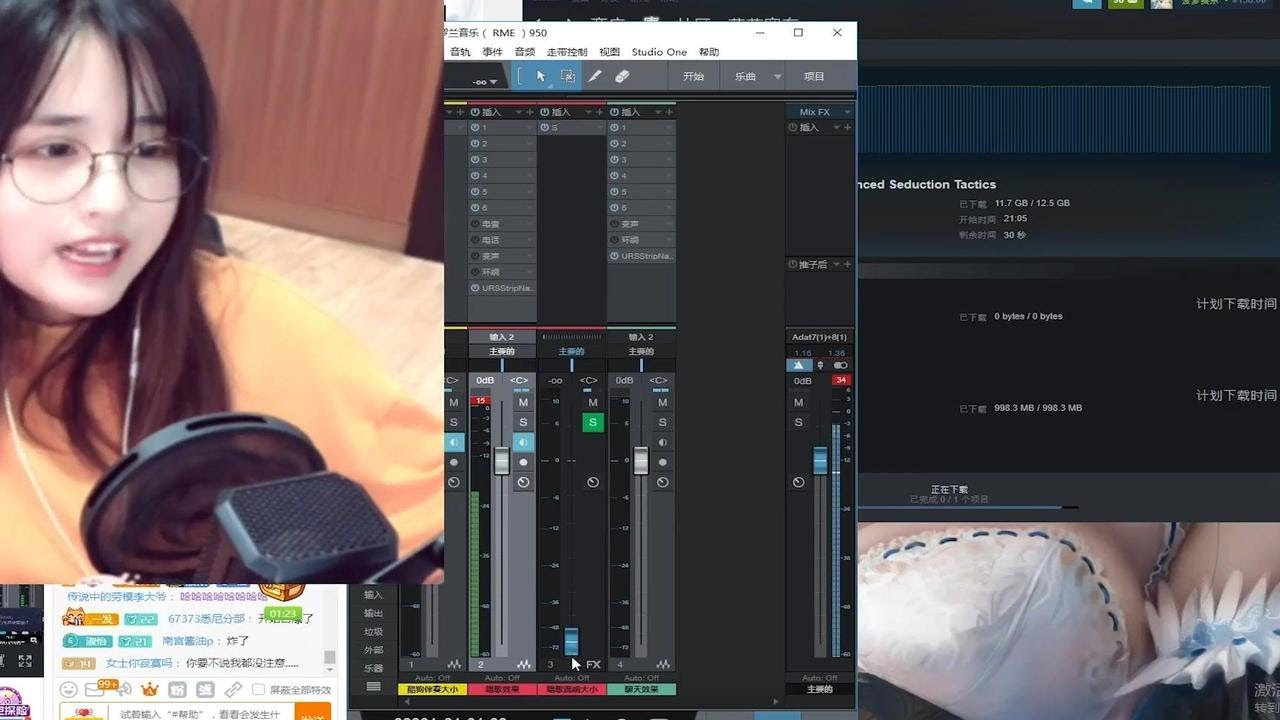Pick the Eraser tool
The width and height of the screenshot is (1280, 720).
pos(621,76)
